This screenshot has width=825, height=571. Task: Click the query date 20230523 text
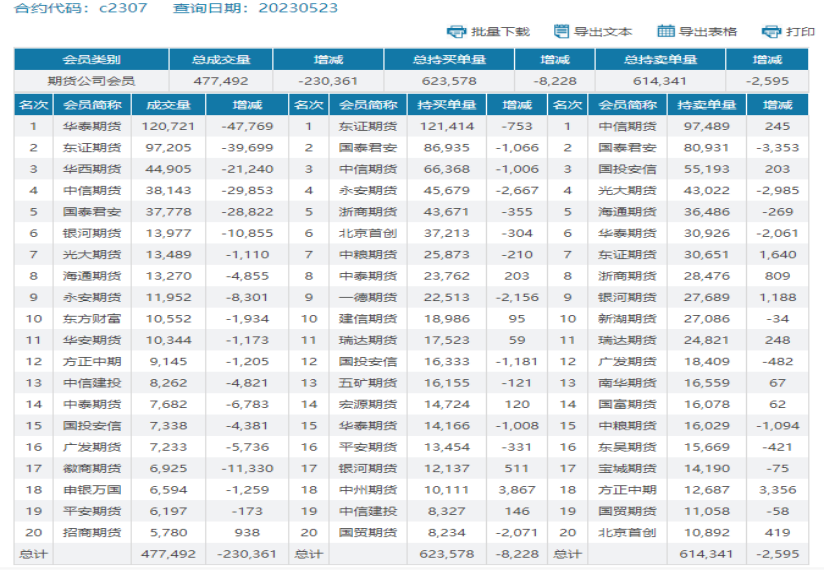click(x=298, y=8)
